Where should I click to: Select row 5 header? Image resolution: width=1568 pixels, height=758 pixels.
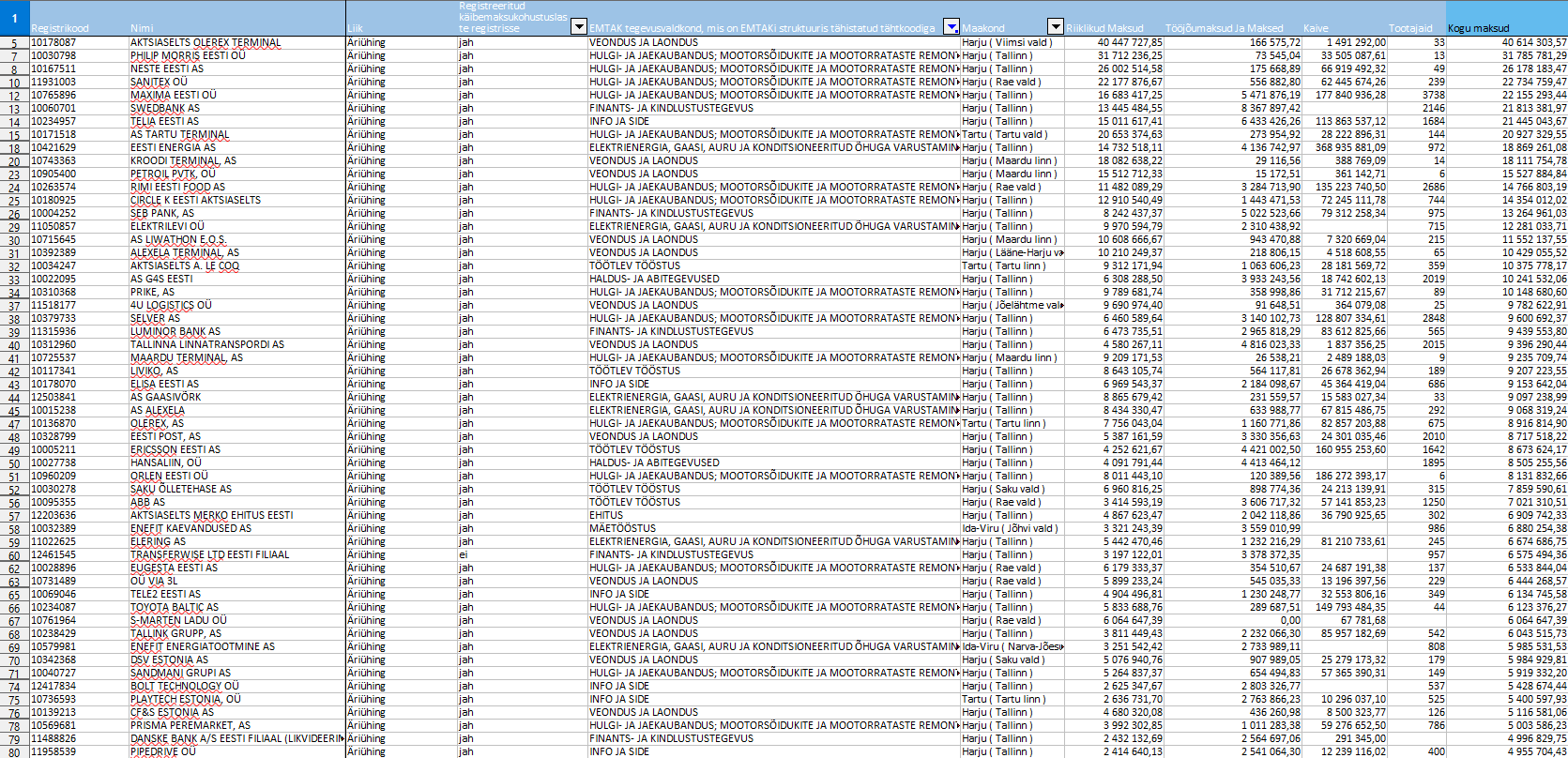point(14,43)
